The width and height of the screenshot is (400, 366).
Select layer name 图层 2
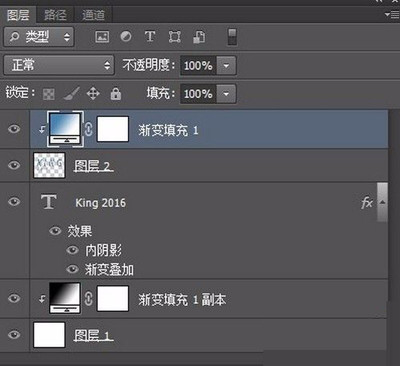pyautogui.click(x=94, y=166)
